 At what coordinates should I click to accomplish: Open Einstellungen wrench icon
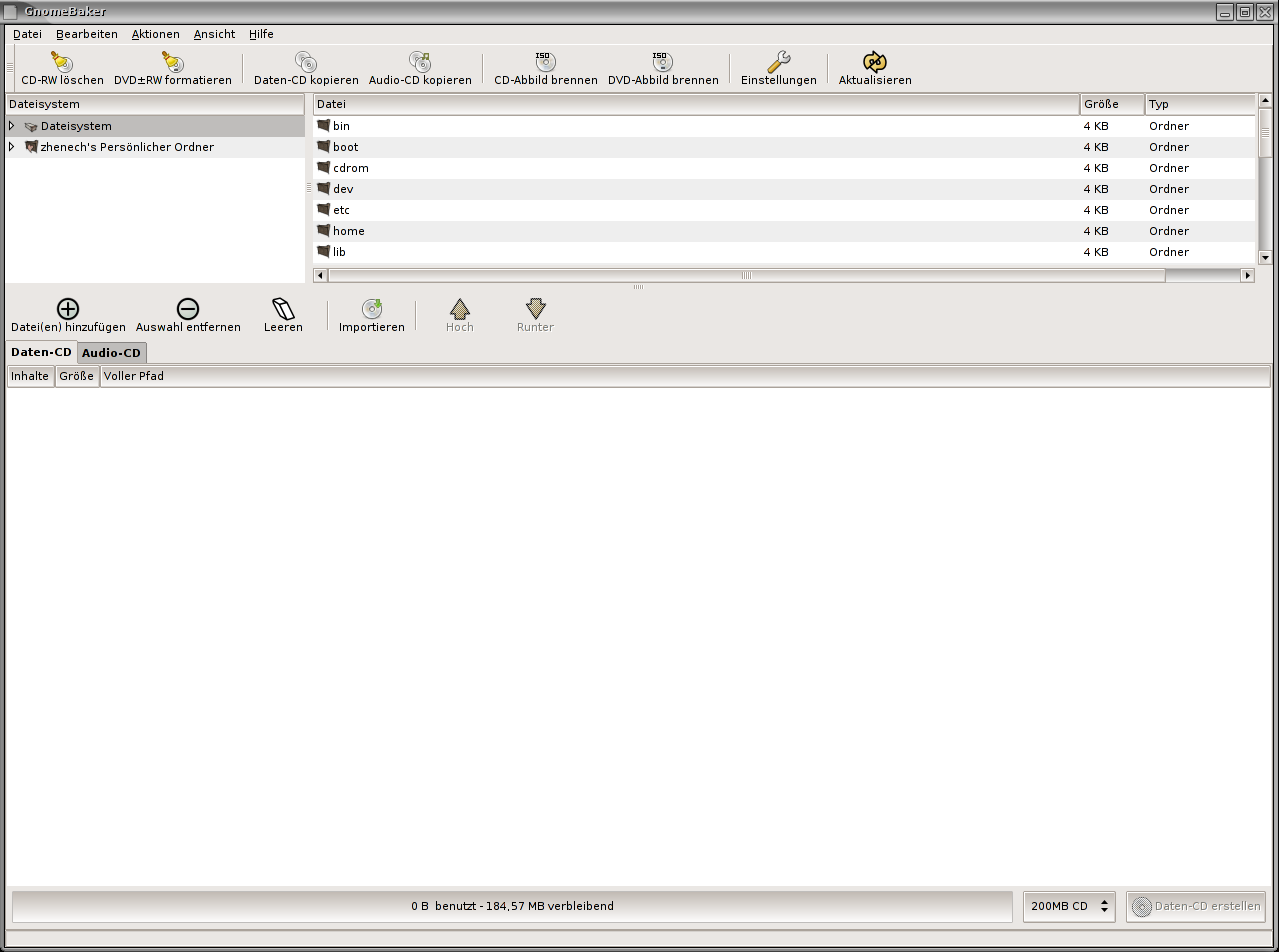point(779,62)
